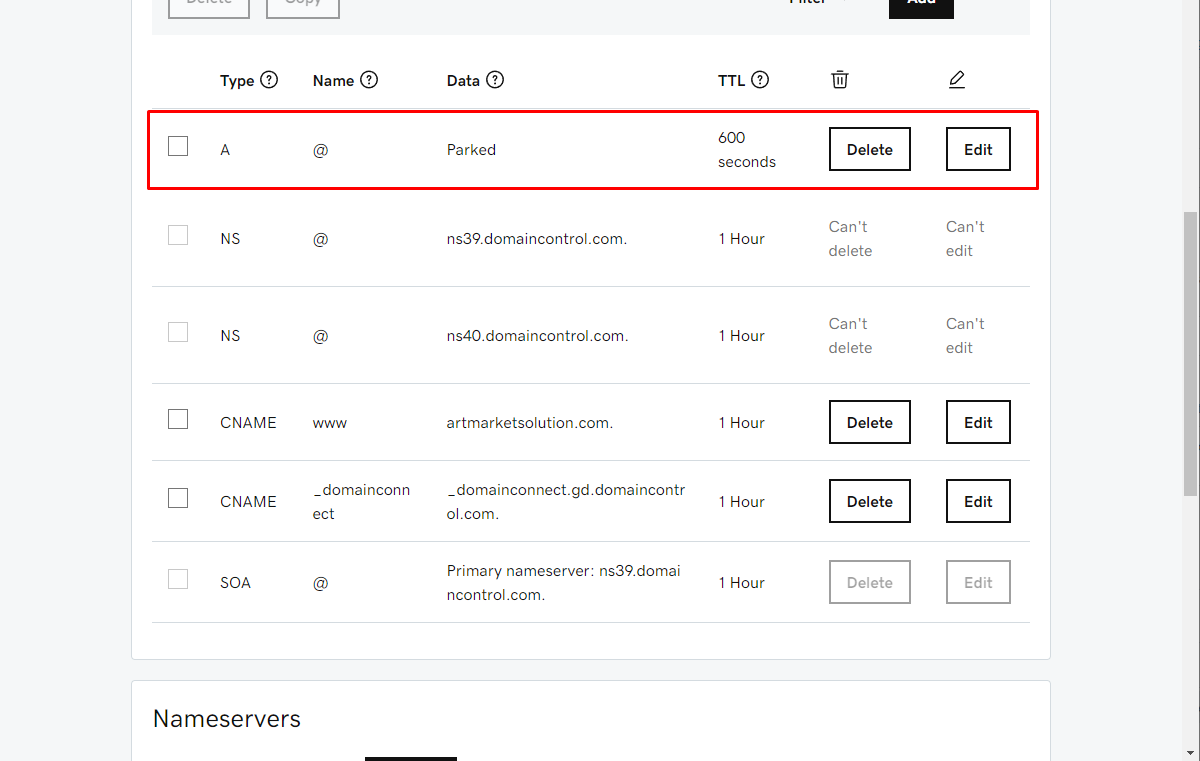This screenshot has height=761, width=1200.
Task: Tick the _domainconnect CNAME record checkbox
Action: point(178,498)
